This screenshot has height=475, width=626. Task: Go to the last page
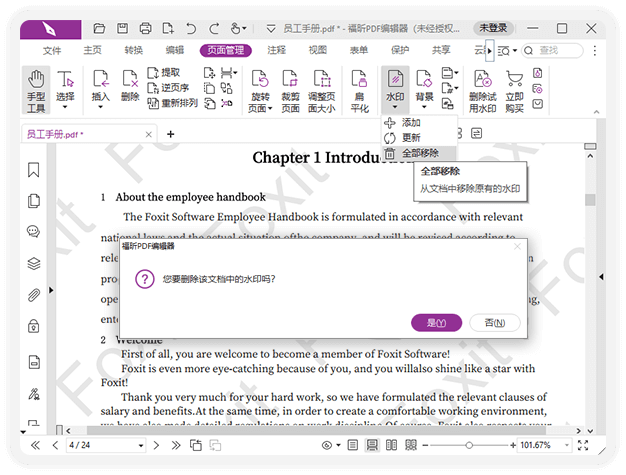176,445
